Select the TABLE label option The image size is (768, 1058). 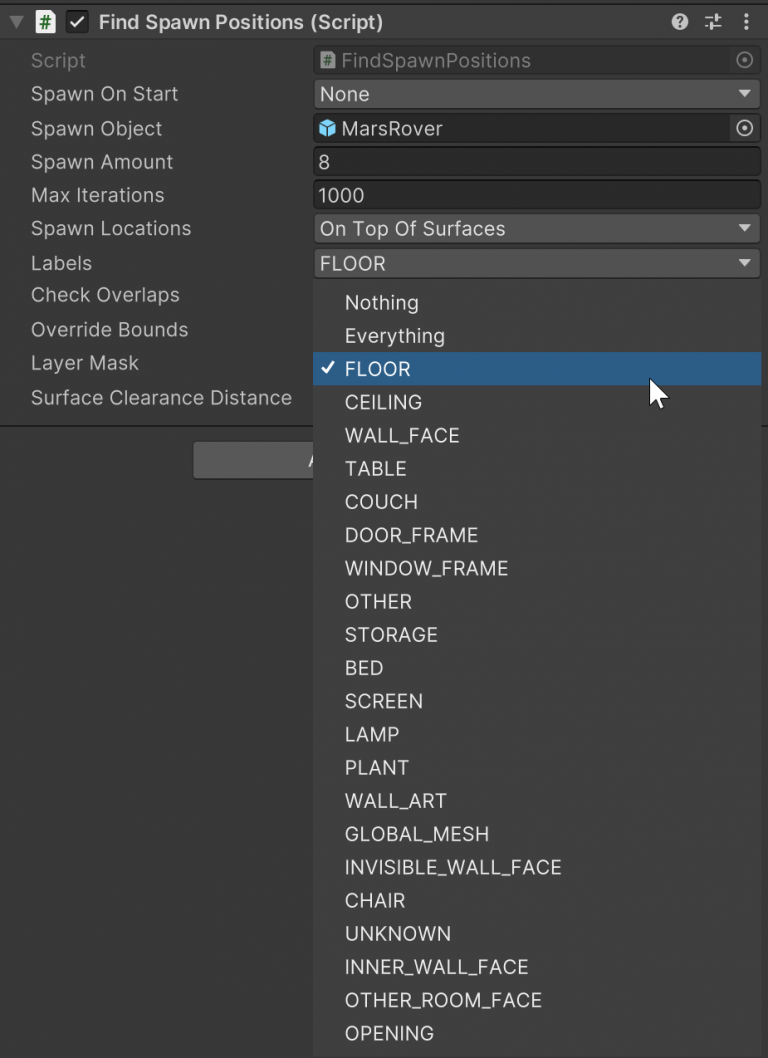[375, 468]
